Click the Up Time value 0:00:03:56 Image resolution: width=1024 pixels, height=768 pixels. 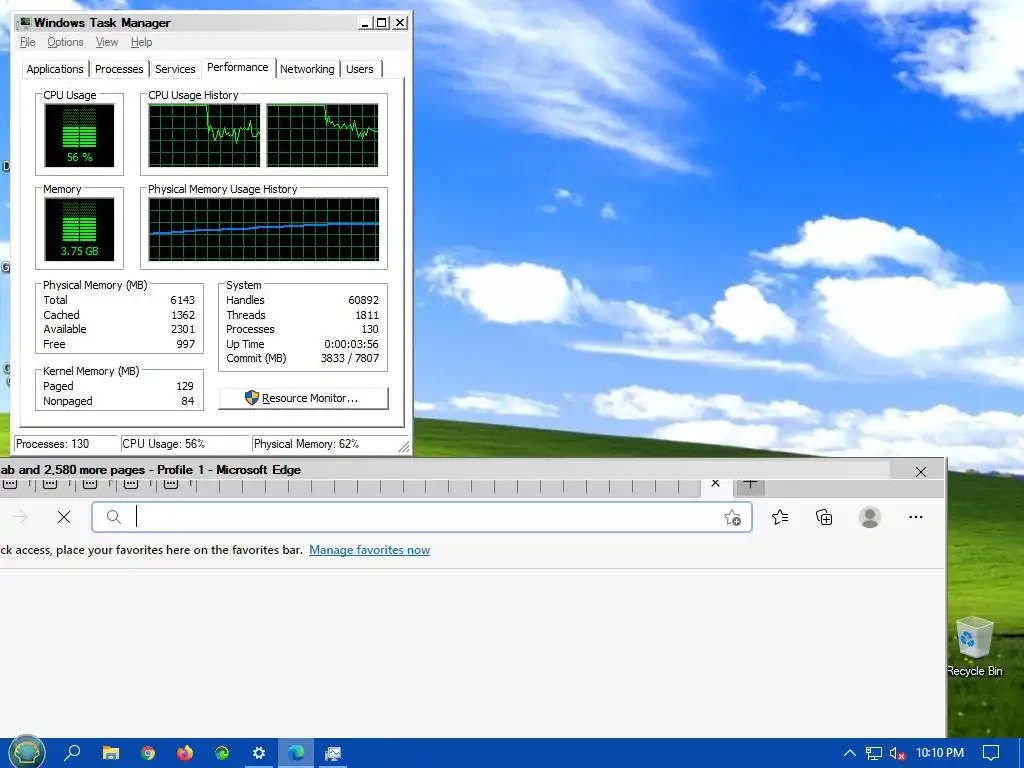(351, 344)
